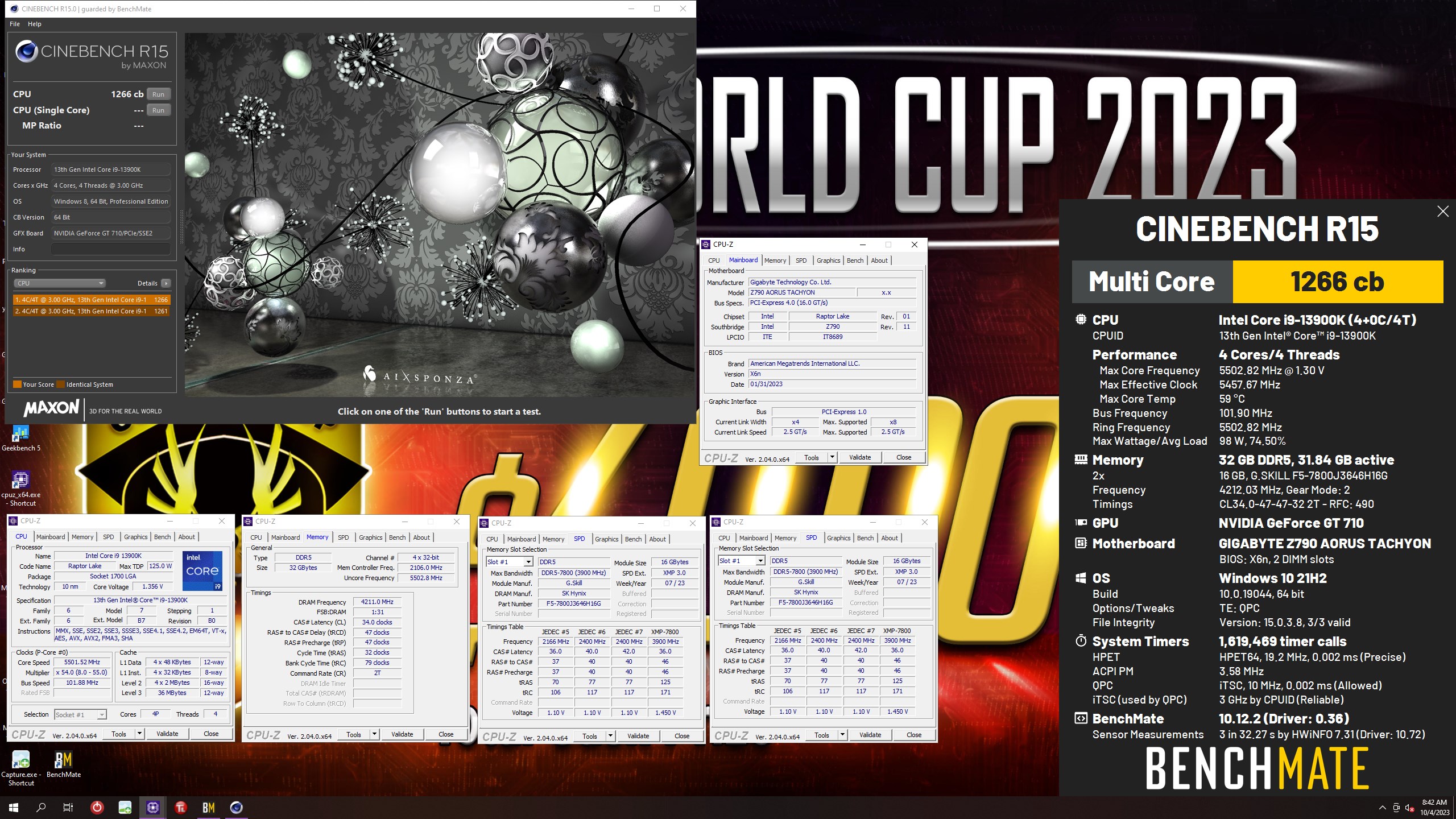Click the Info input field in Cinebench
1456x819 pixels.
(111, 249)
